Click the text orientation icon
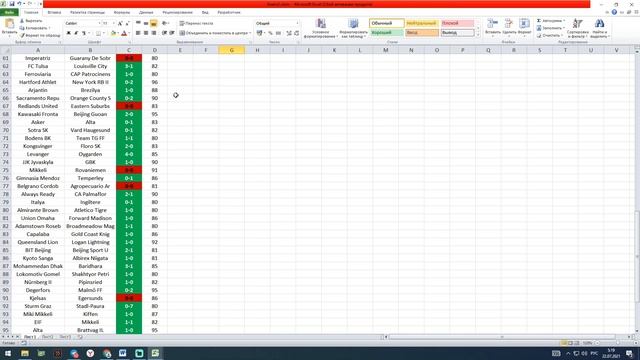The height and width of the screenshot is (360, 640). pos(164,23)
